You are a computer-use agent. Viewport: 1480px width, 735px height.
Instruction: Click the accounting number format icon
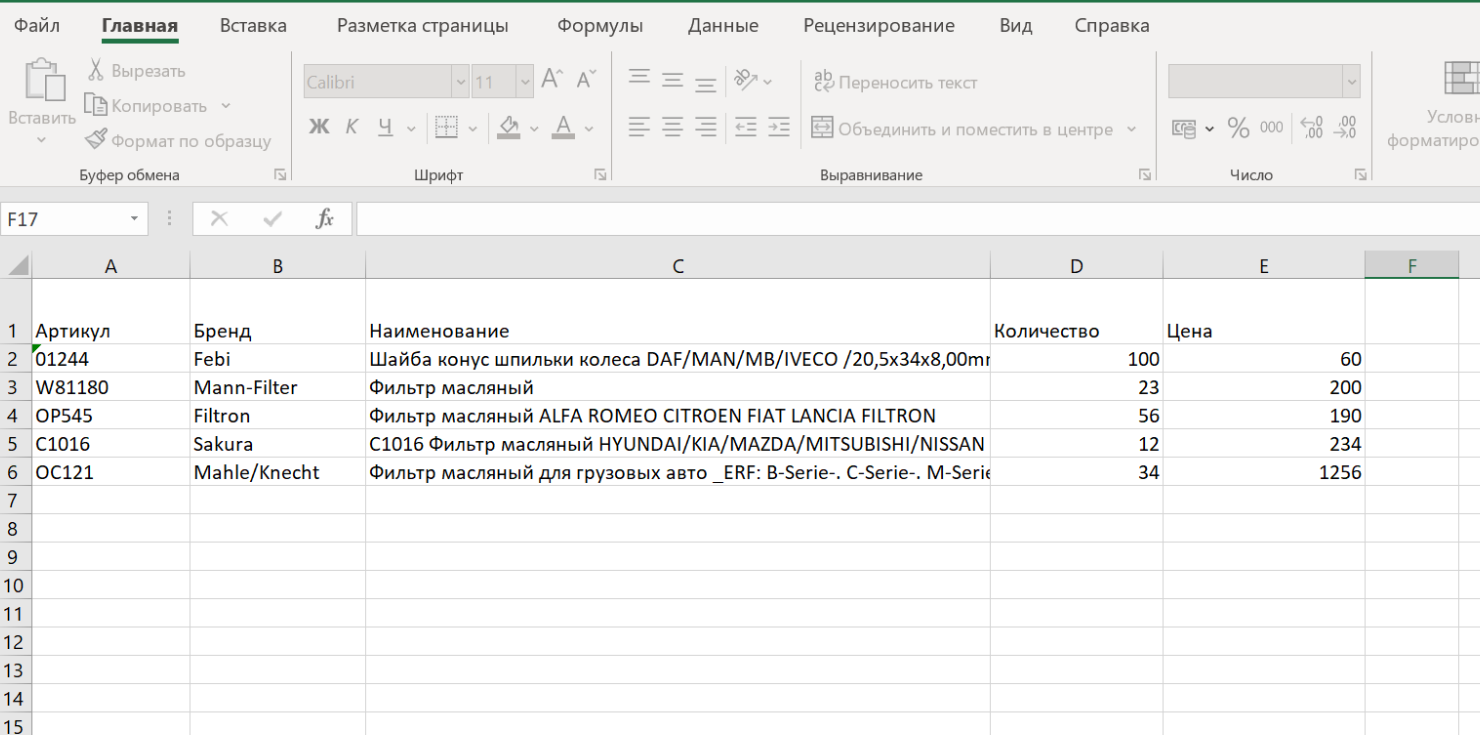1184,128
